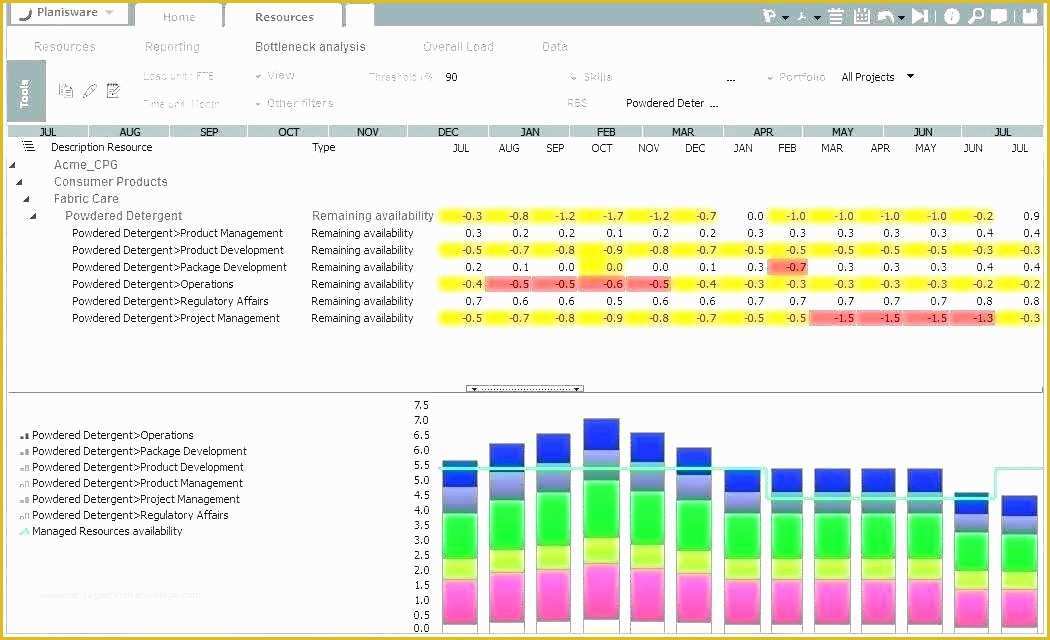Select the Resources tab
Viewport: 1050px width, 640px height.
284,17
